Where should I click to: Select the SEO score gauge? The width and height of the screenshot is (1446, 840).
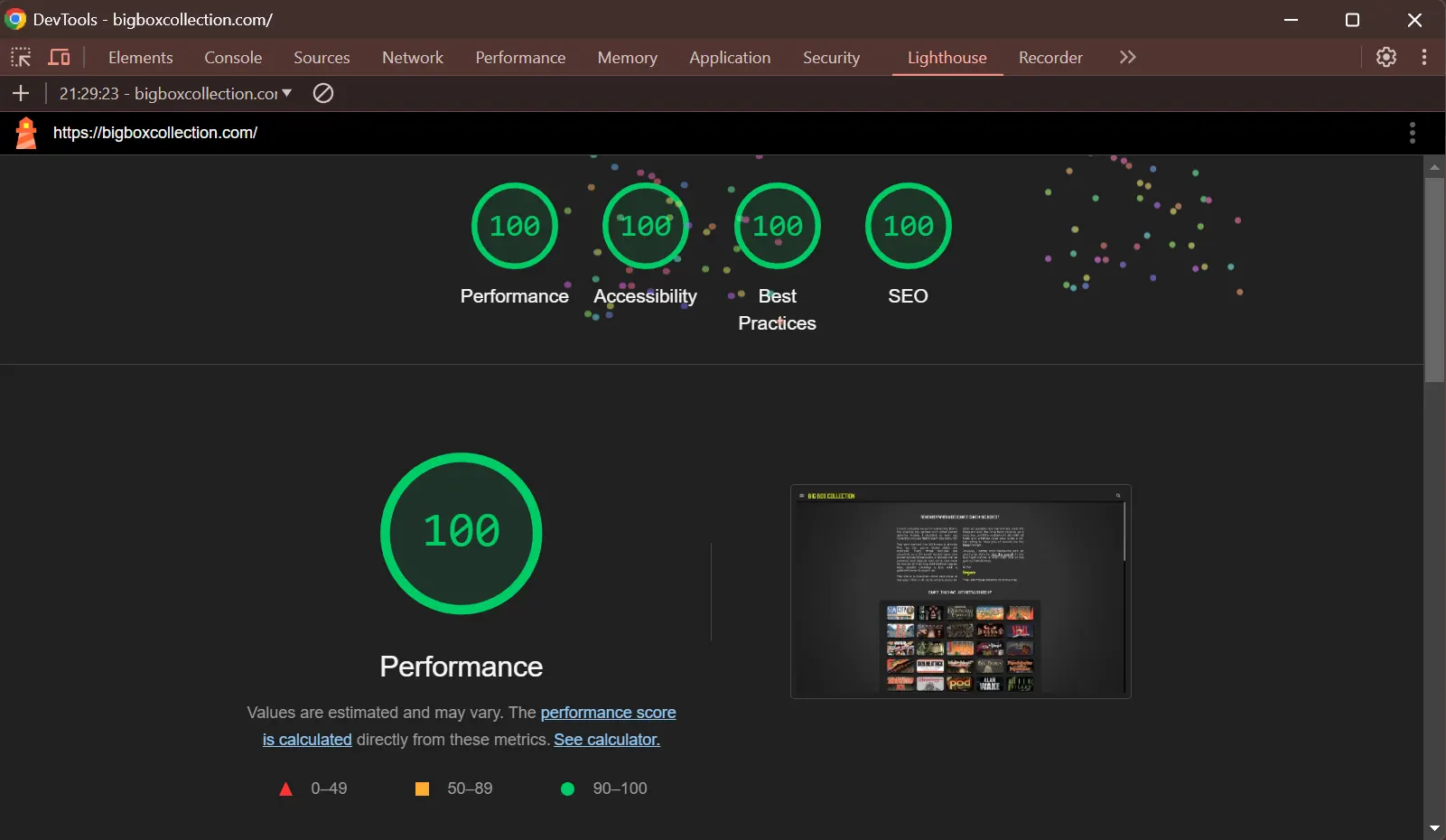point(908,226)
